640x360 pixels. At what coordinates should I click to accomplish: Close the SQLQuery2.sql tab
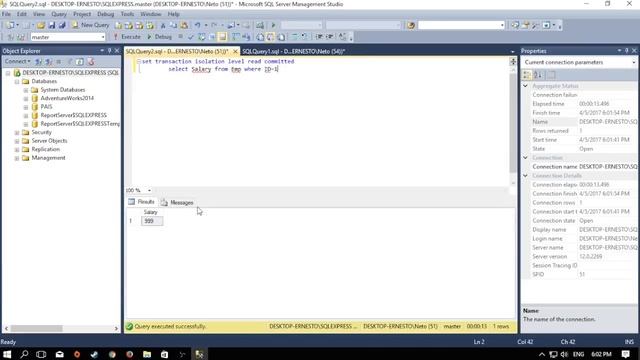tap(235, 51)
